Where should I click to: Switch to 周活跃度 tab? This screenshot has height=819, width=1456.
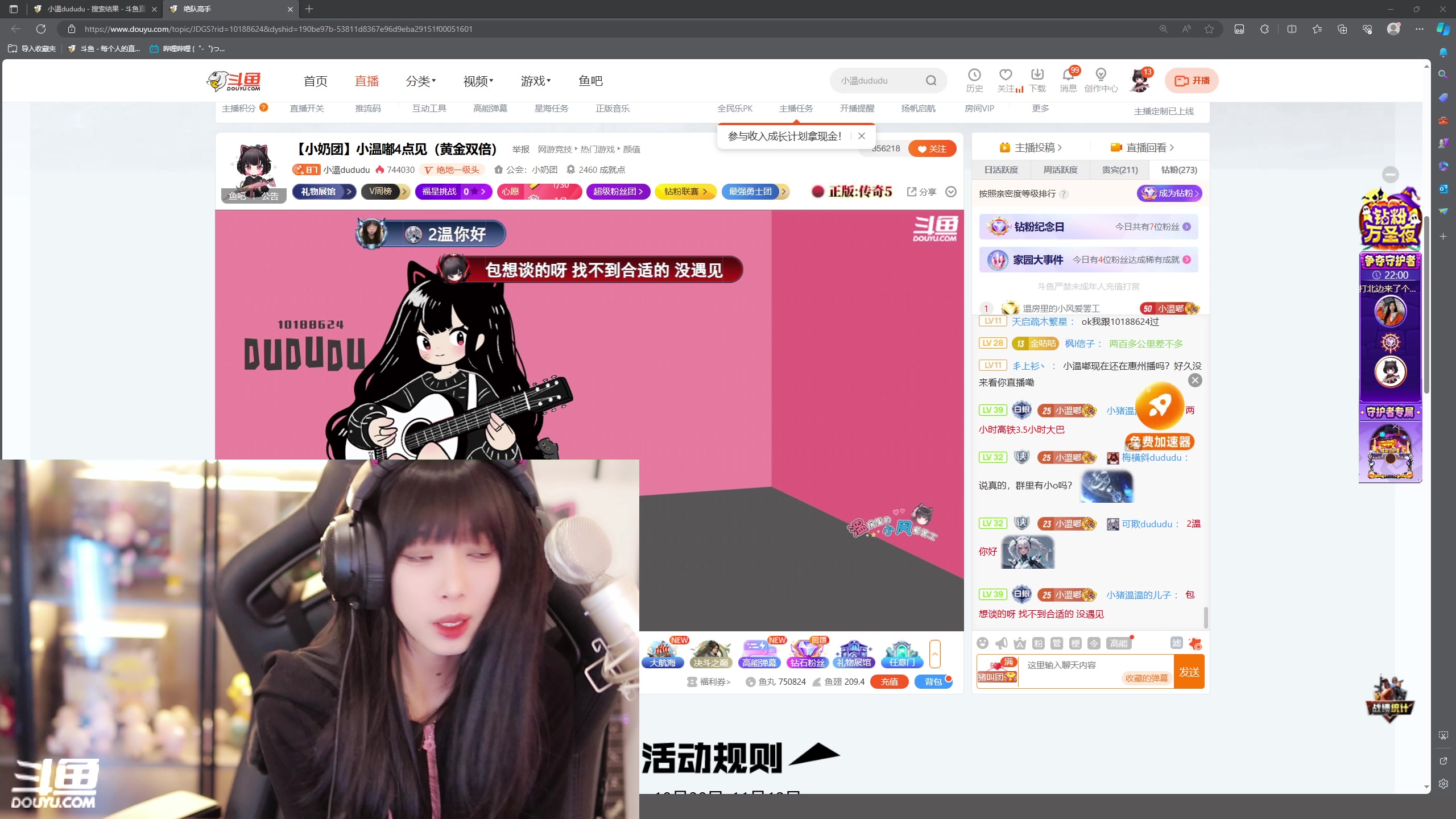coord(1060,169)
